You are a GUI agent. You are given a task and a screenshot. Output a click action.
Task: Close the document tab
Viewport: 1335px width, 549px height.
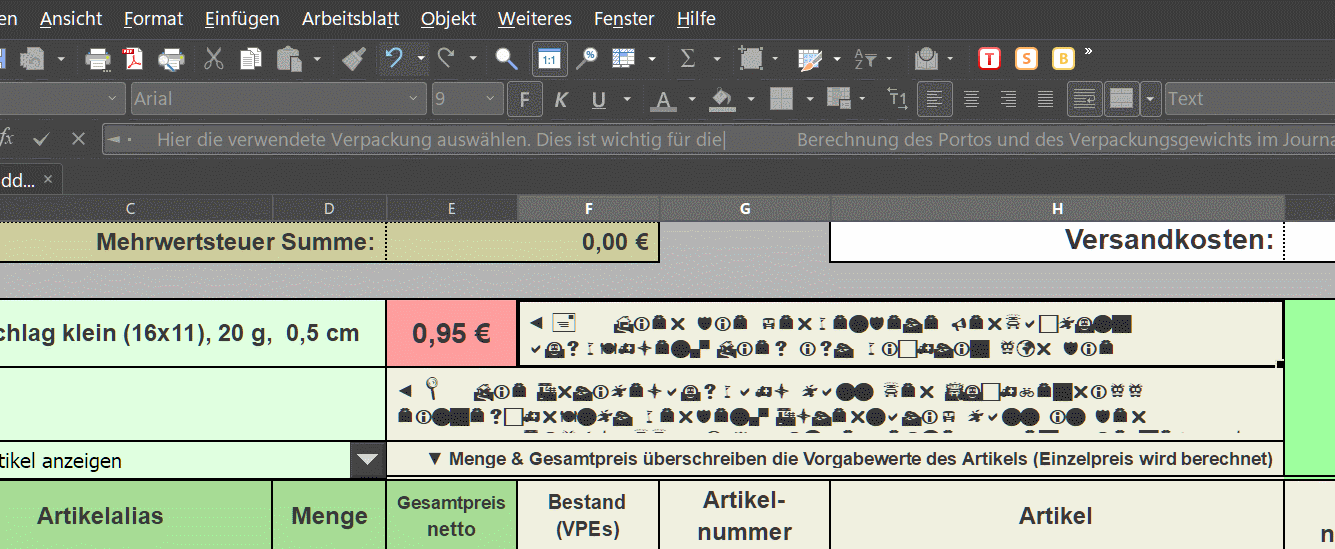pyautogui.click(x=48, y=180)
